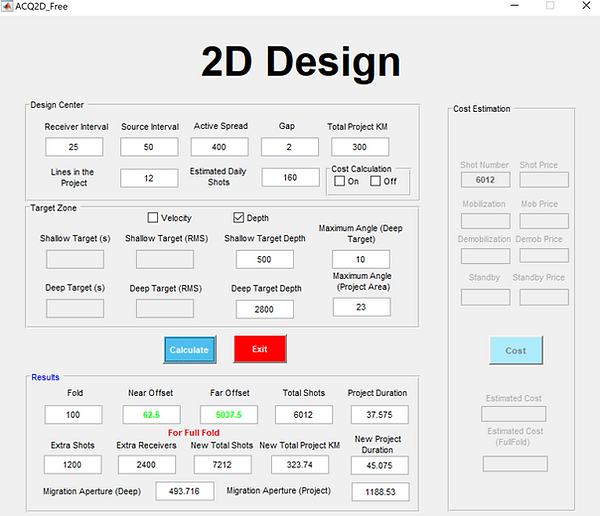Image resolution: width=600 pixels, height=516 pixels.
Task: Select the green Far Offset value
Action: pyautogui.click(x=229, y=415)
